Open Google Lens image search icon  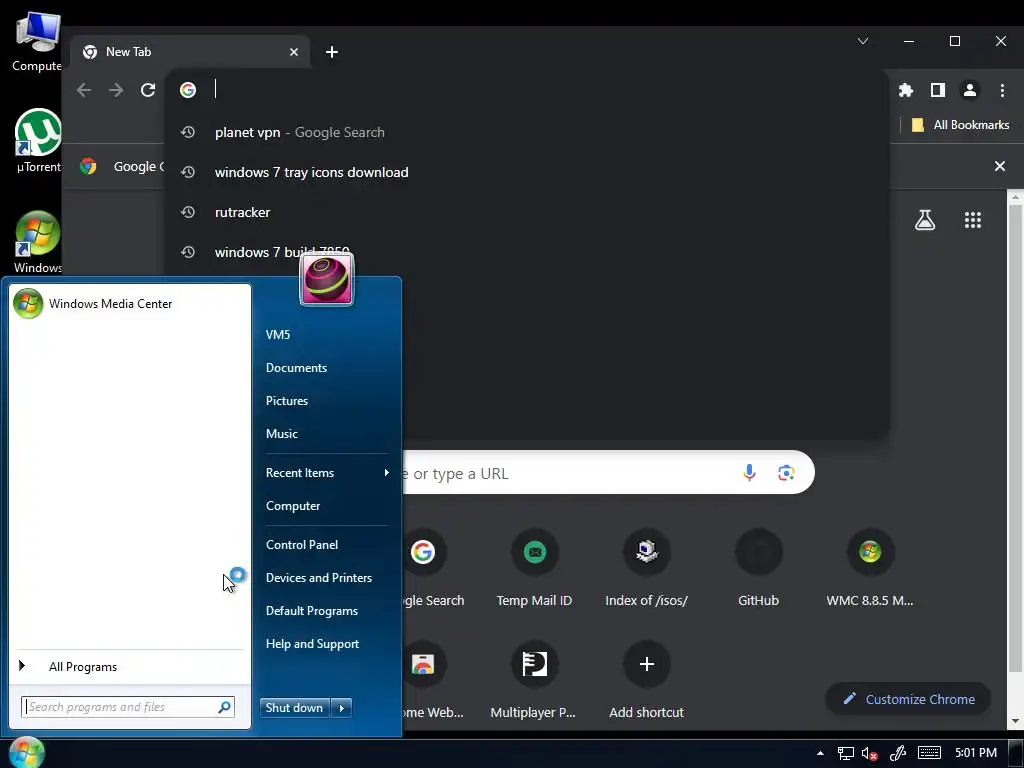pos(786,473)
